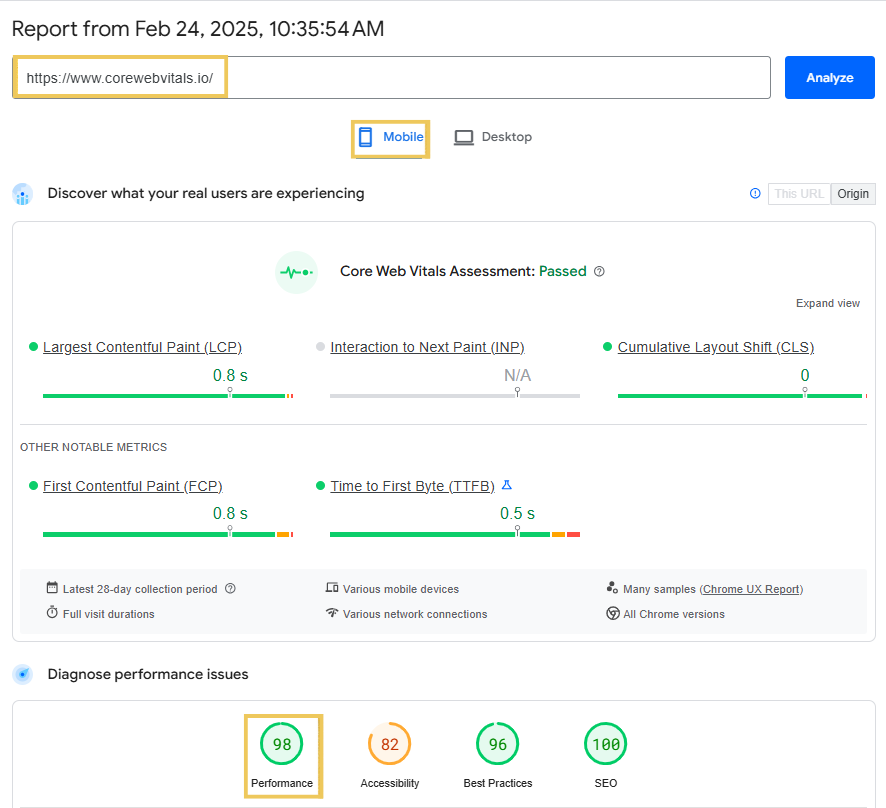This screenshot has height=808, width=886.
Task: Click the FCP value 0.8 s
Action: (x=230, y=514)
